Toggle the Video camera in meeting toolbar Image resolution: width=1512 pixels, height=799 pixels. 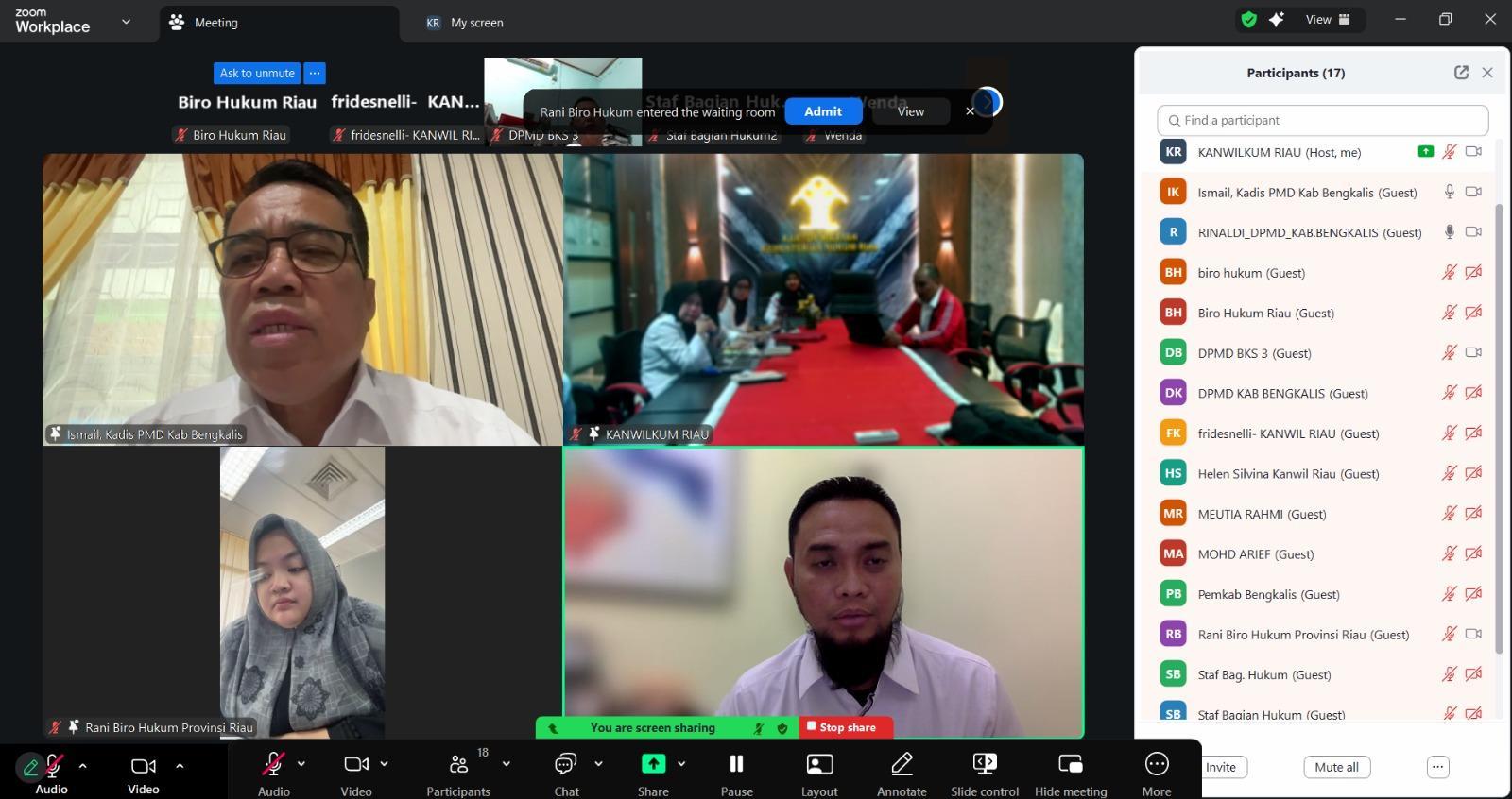(x=356, y=764)
